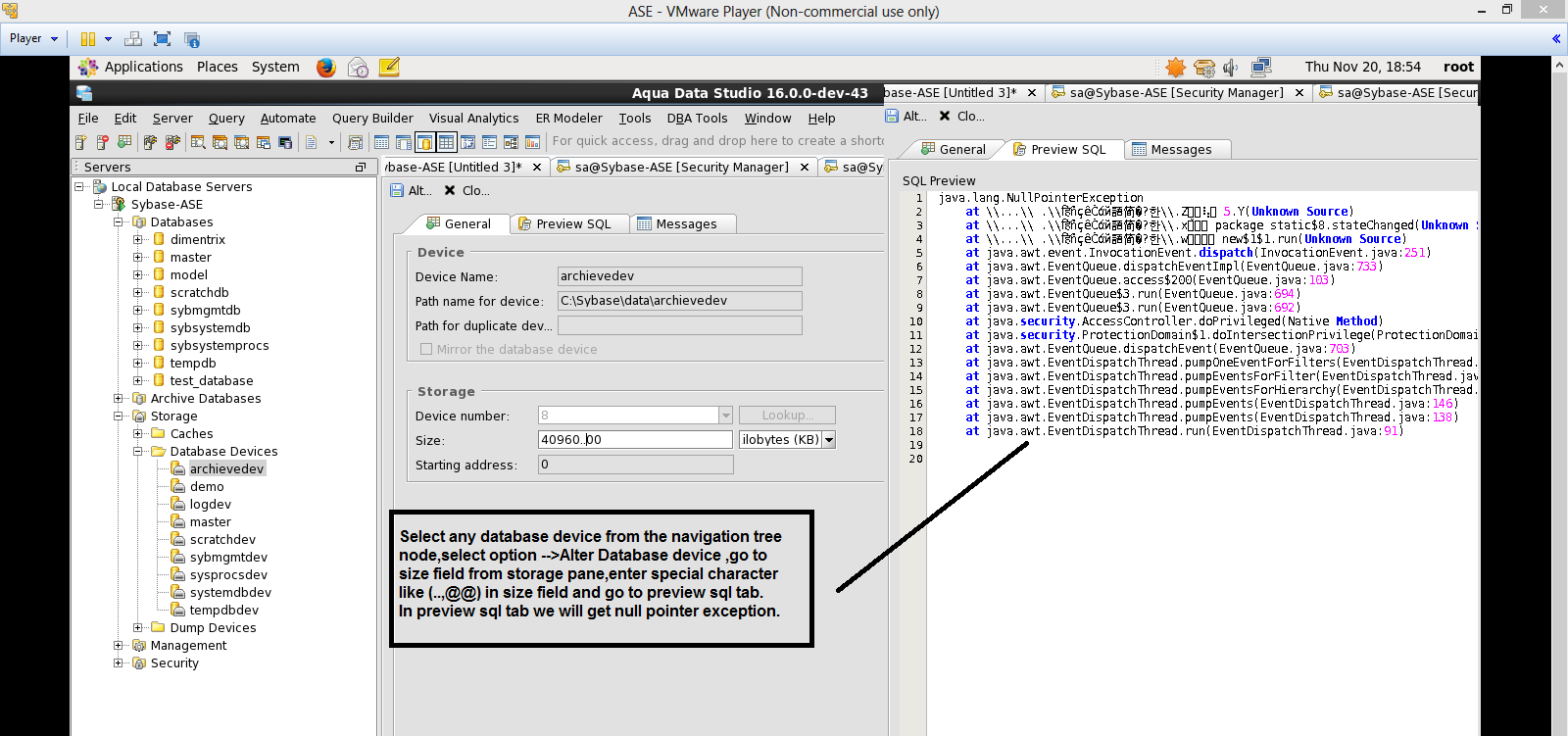
Task: Toggle Mirror the database device checkbox
Action: pos(426,349)
